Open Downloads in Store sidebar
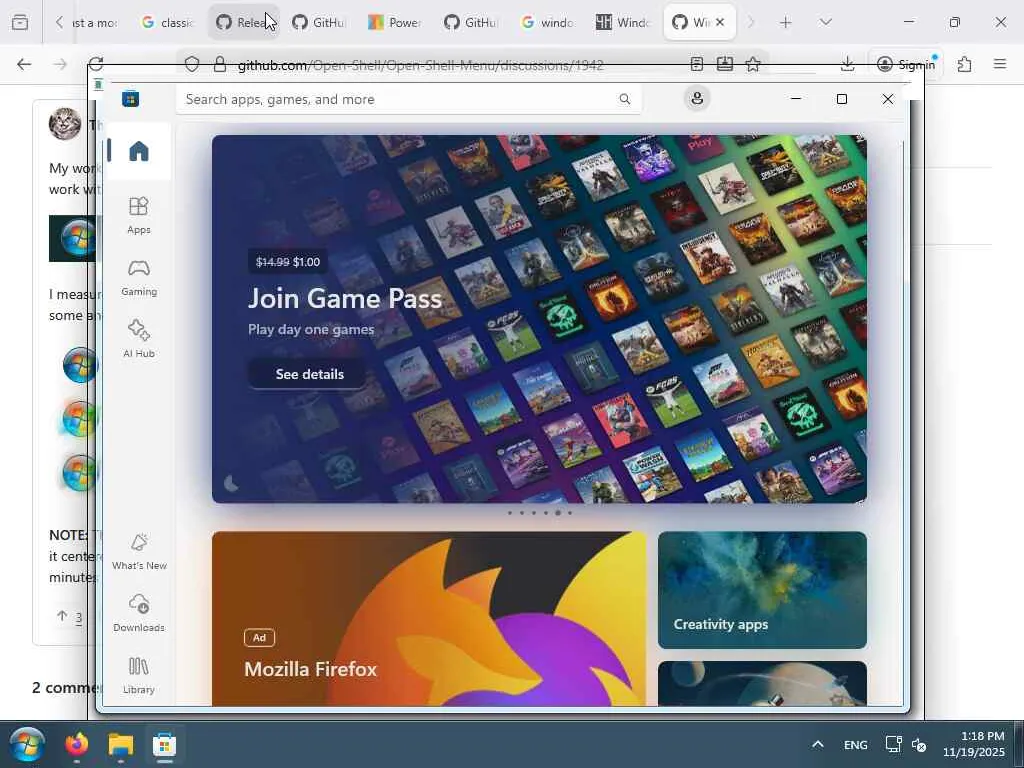Image resolution: width=1024 pixels, height=768 pixels. click(x=139, y=613)
